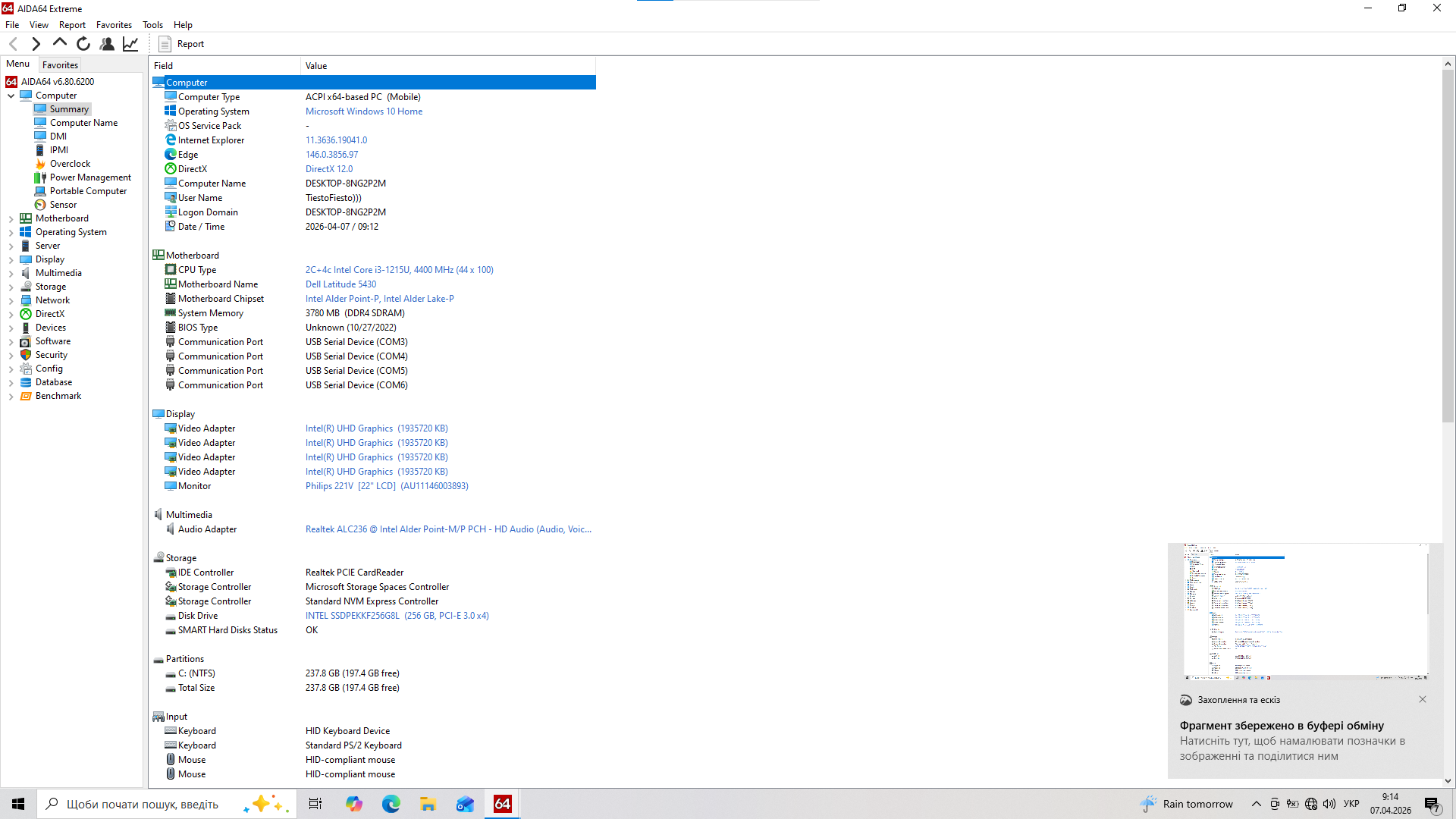Switch to the Favorites tab
1456x819 pixels.
(x=60, y=65)
